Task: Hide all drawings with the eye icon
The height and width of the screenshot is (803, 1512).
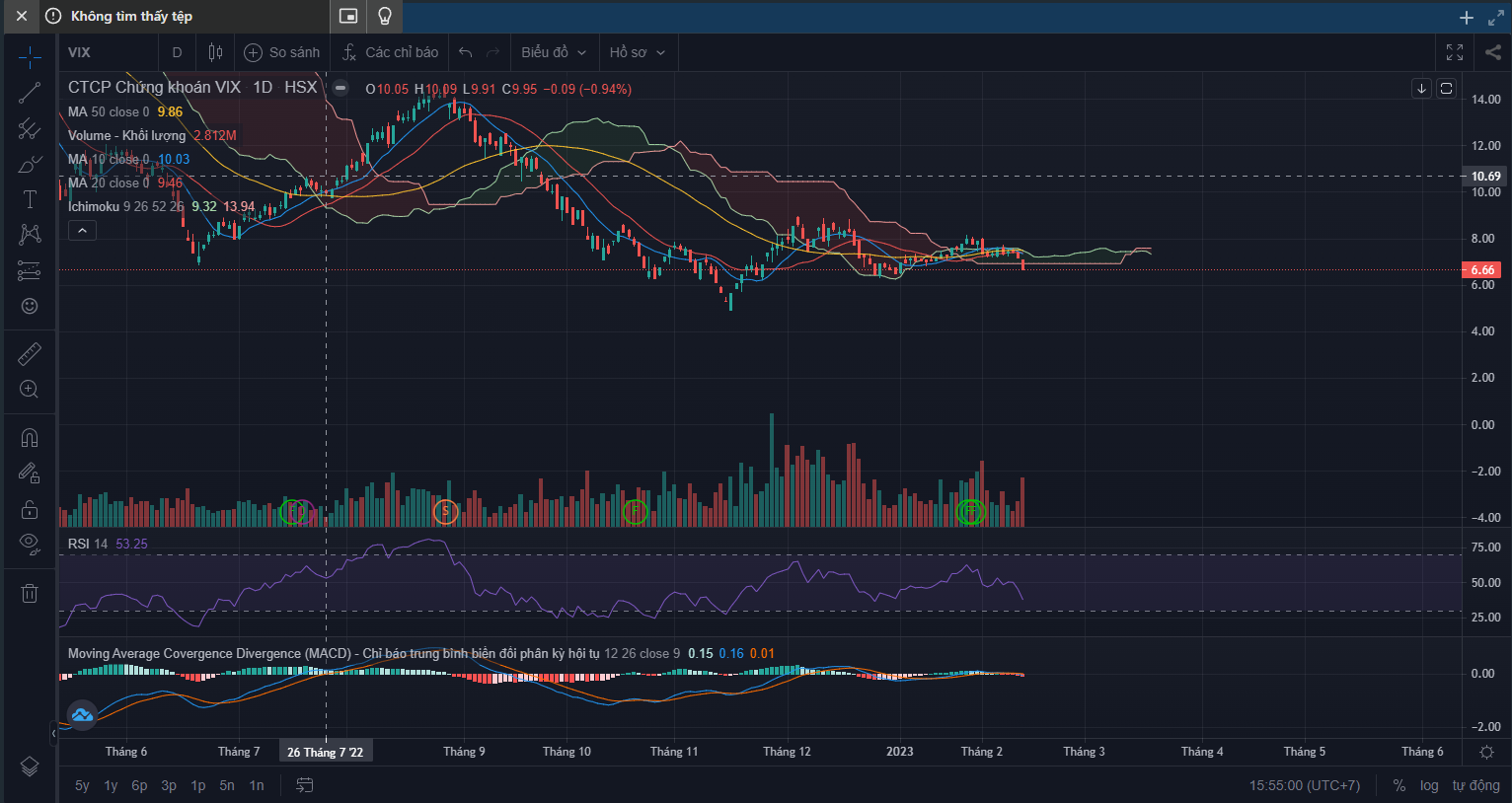Action: (30, 543)
